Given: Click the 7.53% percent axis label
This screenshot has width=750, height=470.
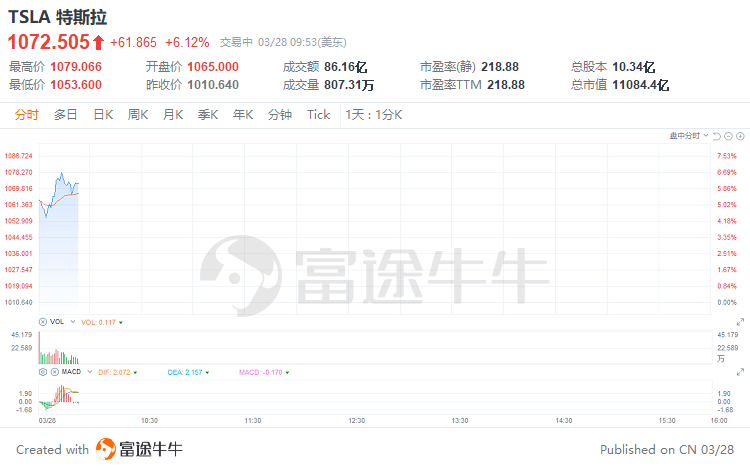Looking at the screenshot, I should coord(727,156).
